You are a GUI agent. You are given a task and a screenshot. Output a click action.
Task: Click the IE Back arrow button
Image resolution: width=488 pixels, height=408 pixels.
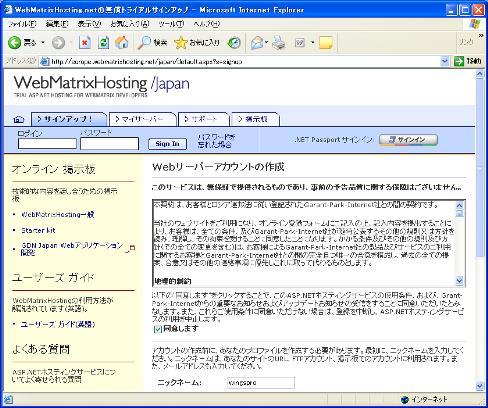15,42
